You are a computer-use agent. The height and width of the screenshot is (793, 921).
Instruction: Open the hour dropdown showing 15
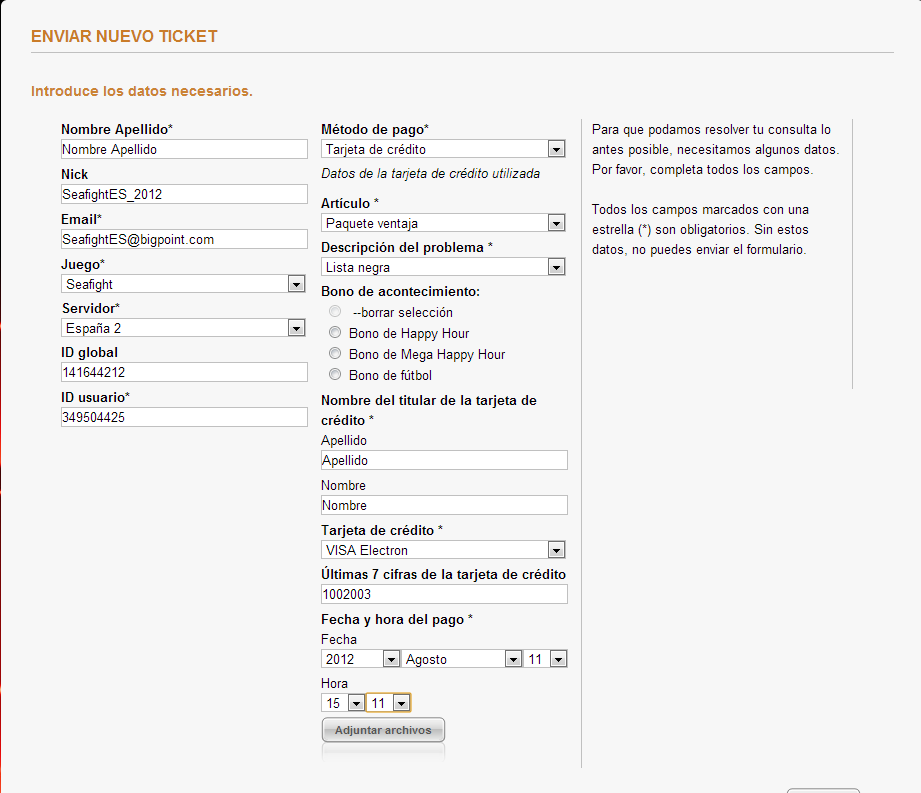342,703
